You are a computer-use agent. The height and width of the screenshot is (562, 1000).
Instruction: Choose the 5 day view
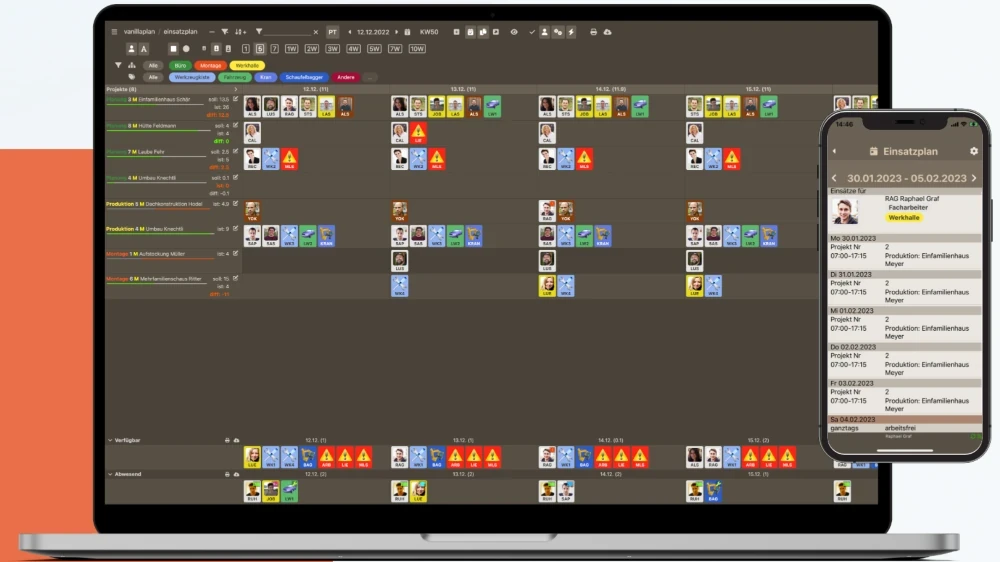260,48
